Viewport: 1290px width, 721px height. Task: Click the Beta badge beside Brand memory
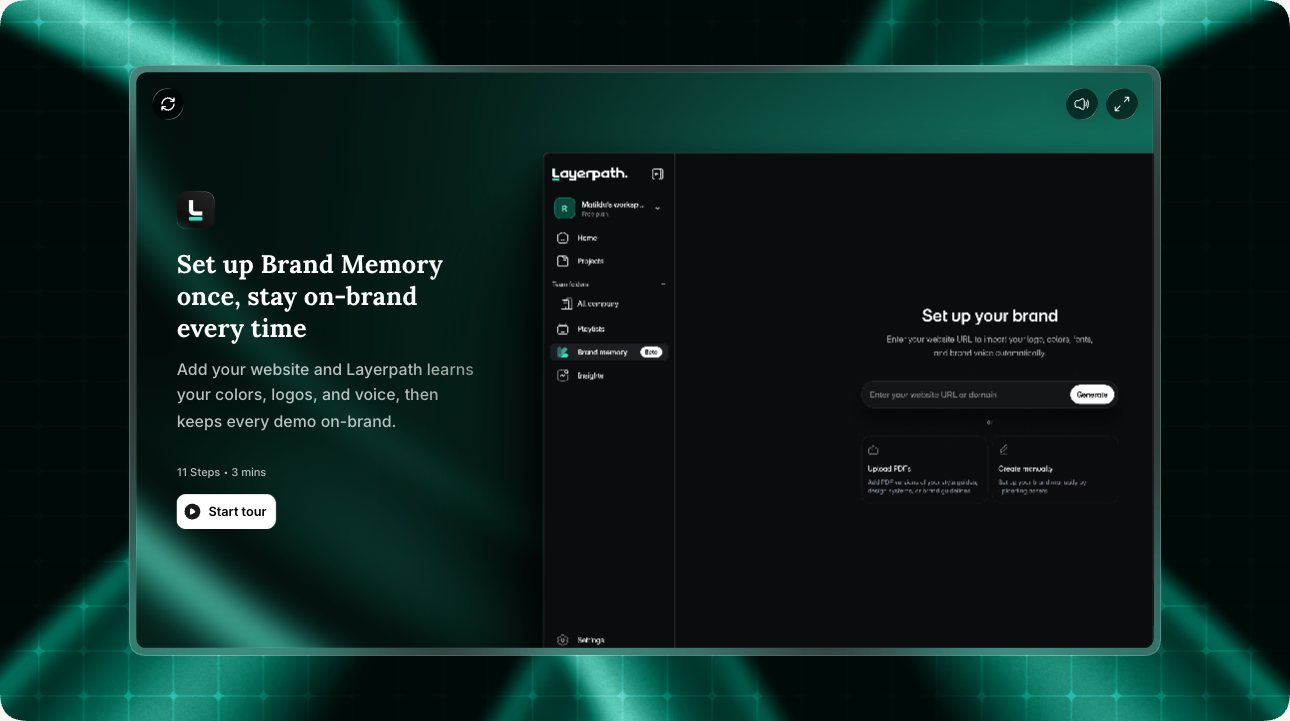click(x=651, y=352)
